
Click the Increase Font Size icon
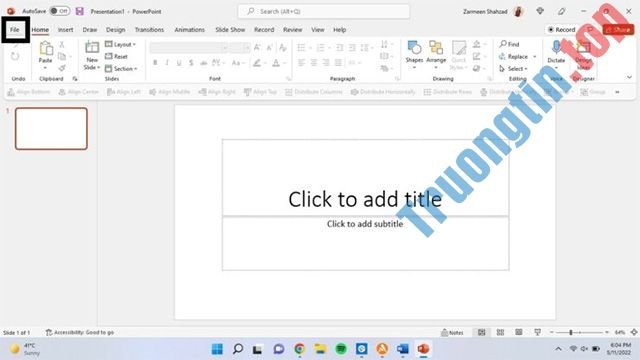coord(257,48)
